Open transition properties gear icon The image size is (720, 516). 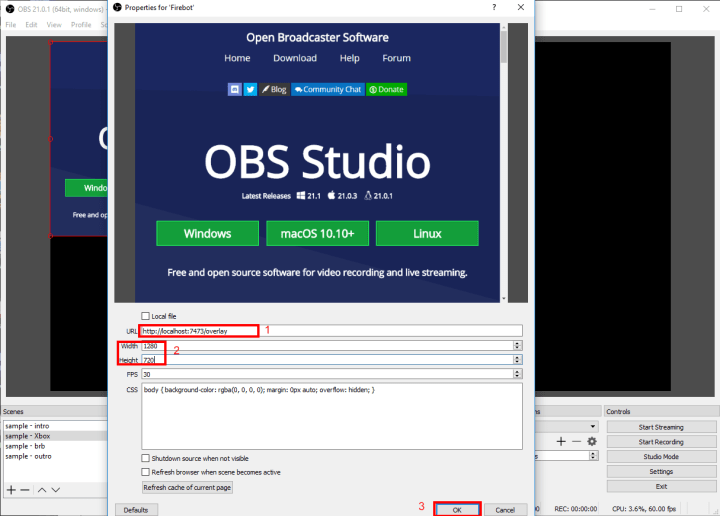[x=592, y=442]
